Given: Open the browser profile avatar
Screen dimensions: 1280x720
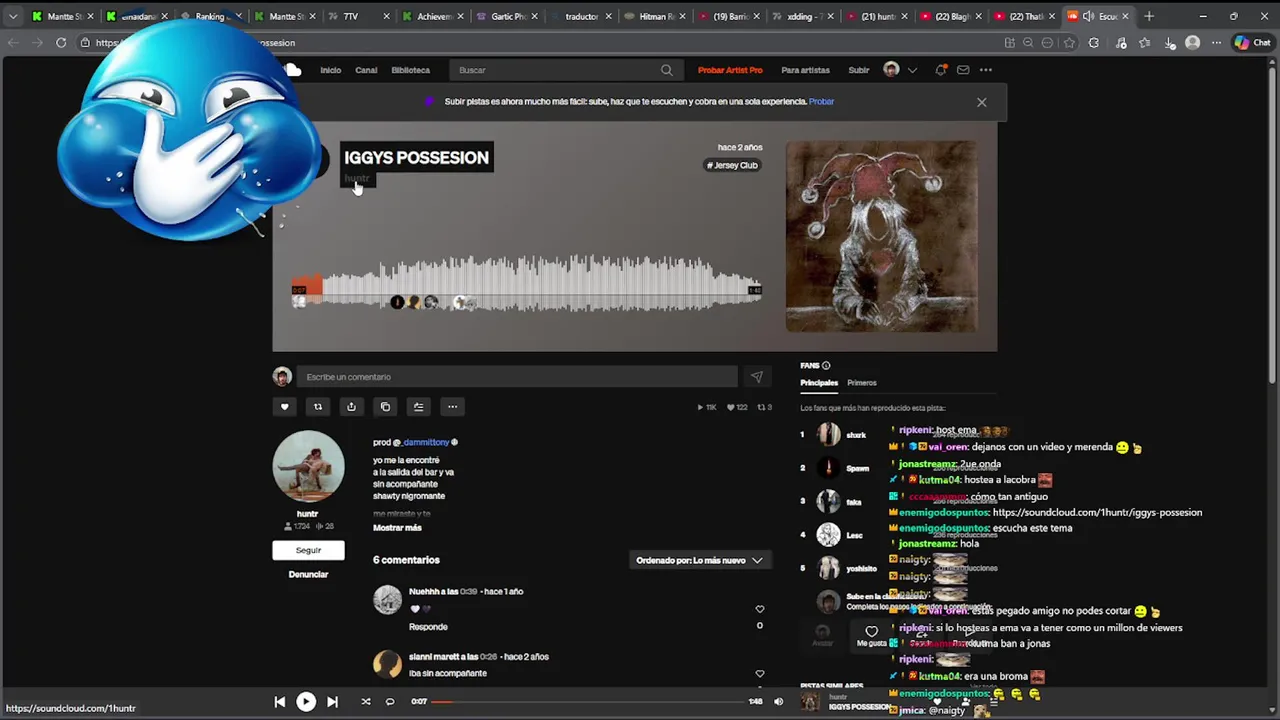Looking at the screenshot, I should [x=1192, y=43].
